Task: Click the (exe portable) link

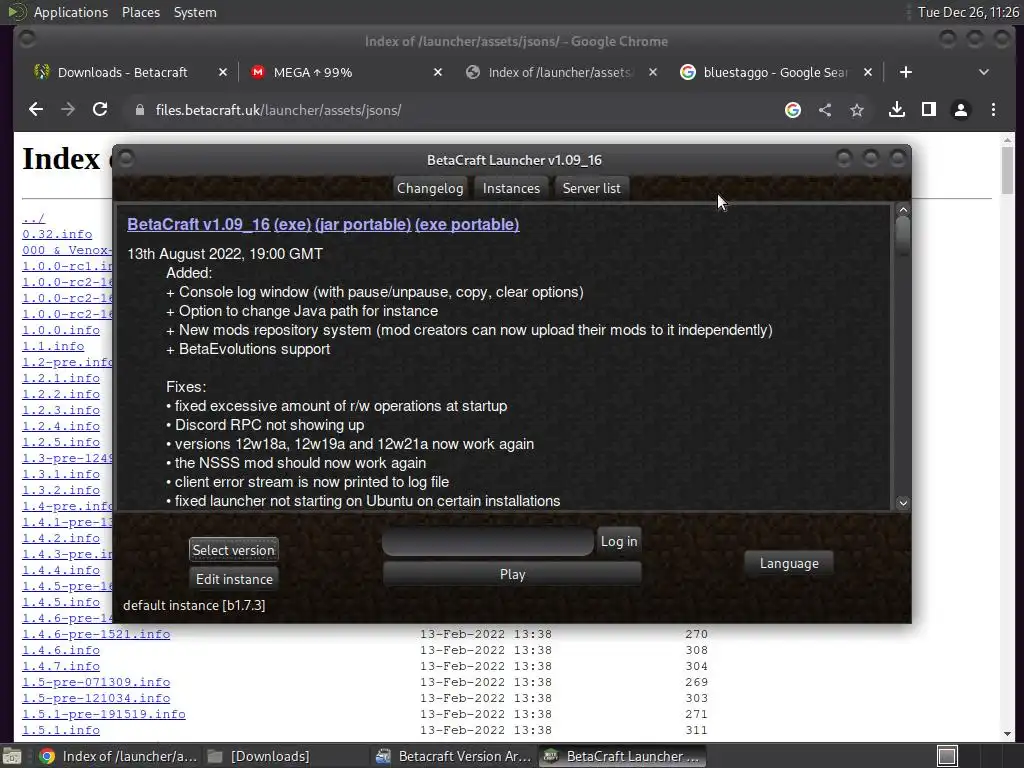Action: point(467,225)
